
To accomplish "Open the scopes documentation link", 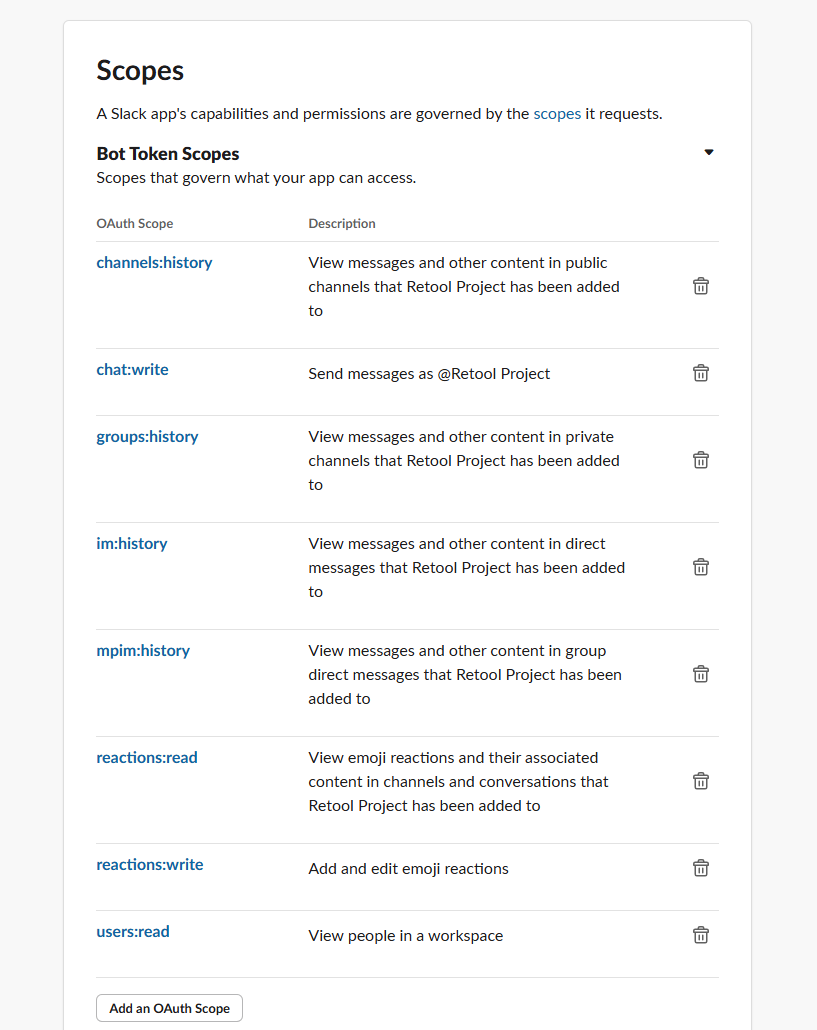I will (x=557, y=114).
